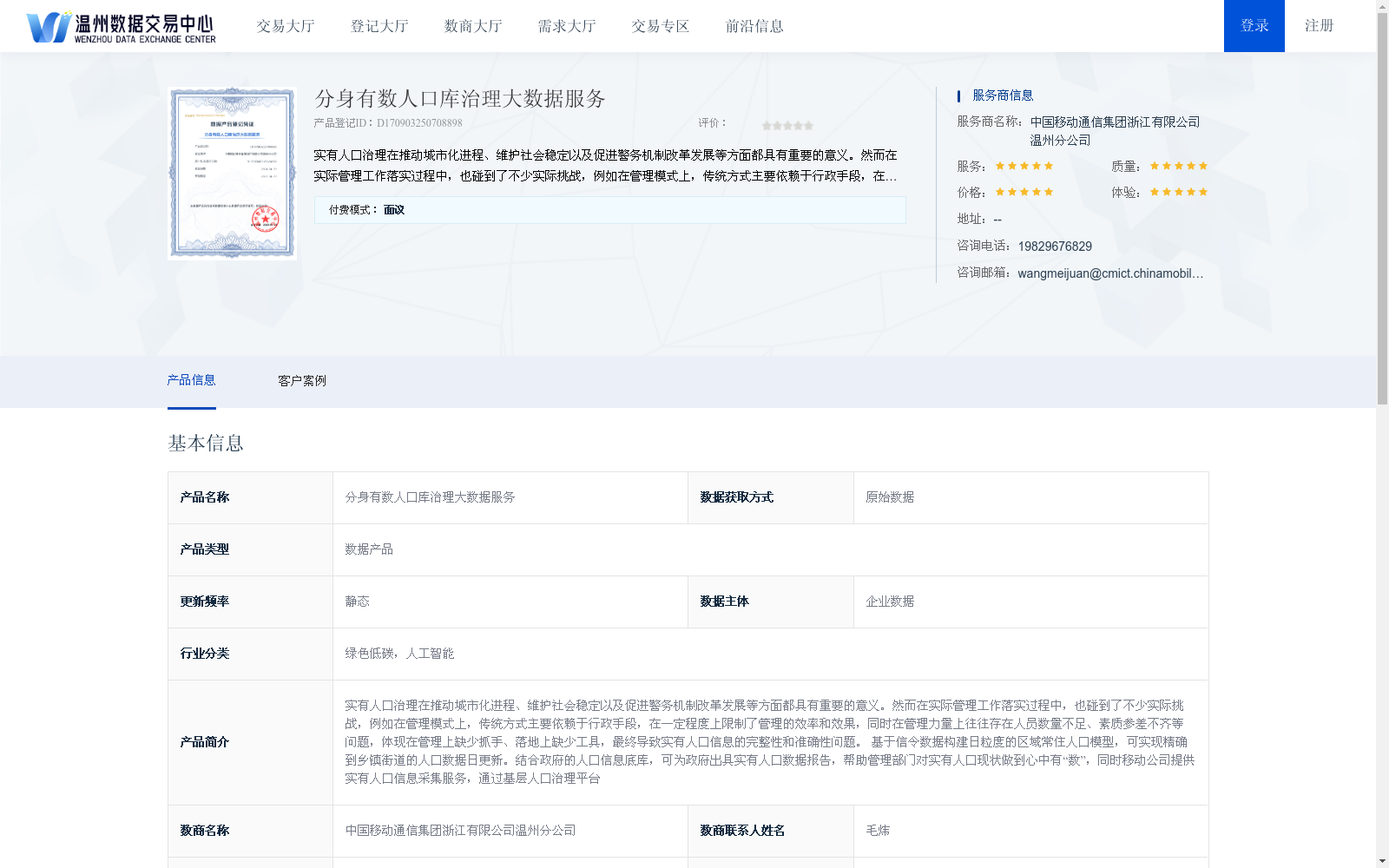Screen dimensions: 1389x868
Task: Click the 体验 star rating
Action: tap(1179, 192)
